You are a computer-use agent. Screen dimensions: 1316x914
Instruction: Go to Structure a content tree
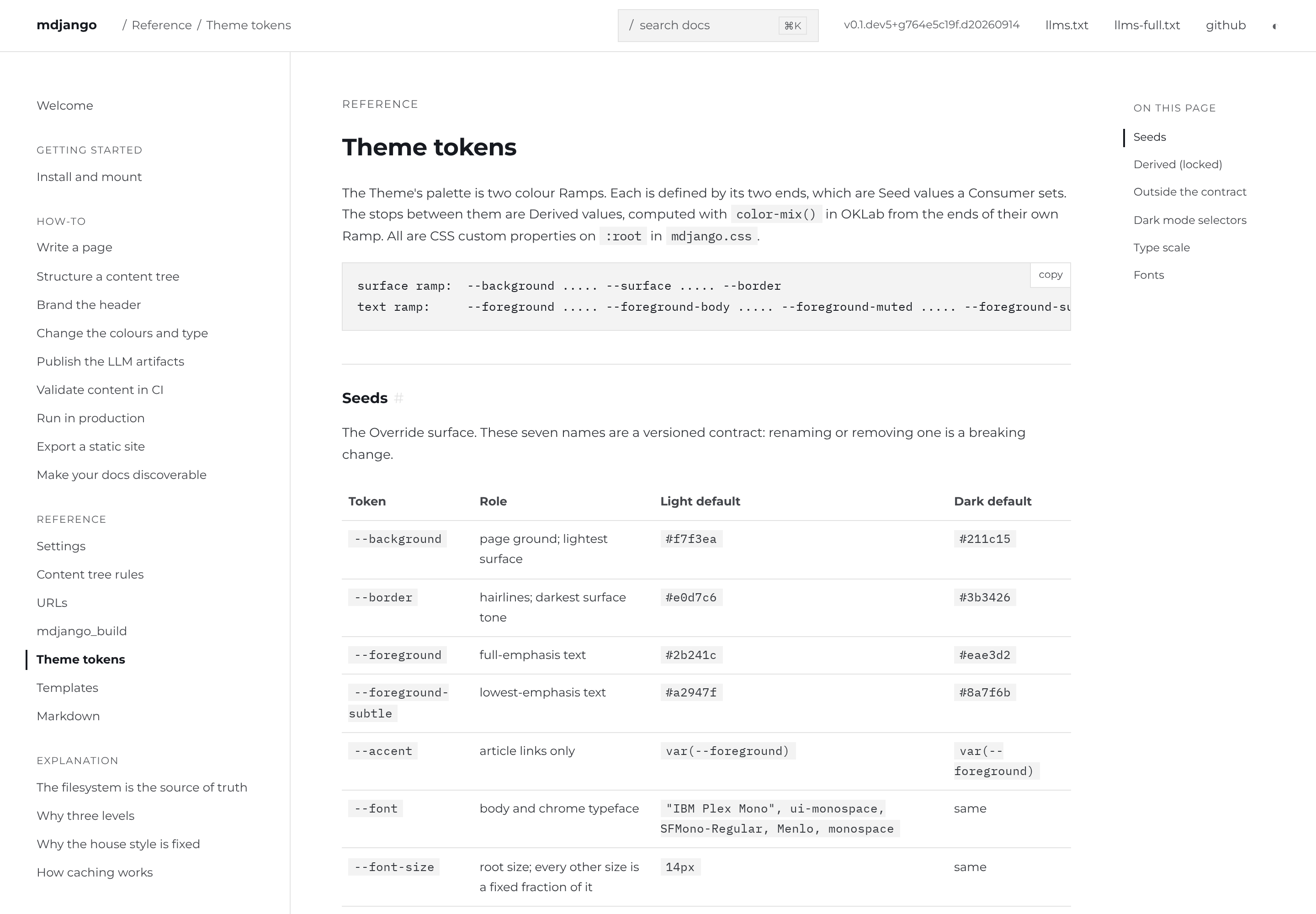point(108,276)
